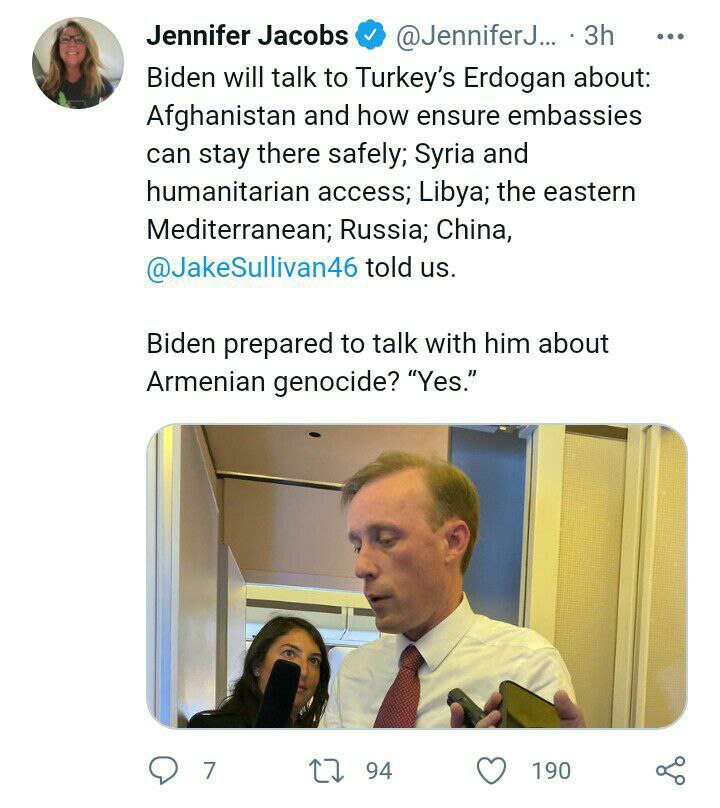
Task: Tap the tweet paragraph about Turkey's Erdogan
Action: click(398, 173)
